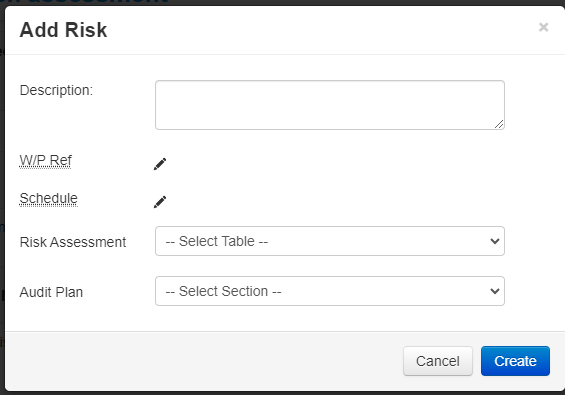Click the Schedule underlined label
Viewport: 565px width, 395px height.
pyautogui.click(x=48, y=199)
